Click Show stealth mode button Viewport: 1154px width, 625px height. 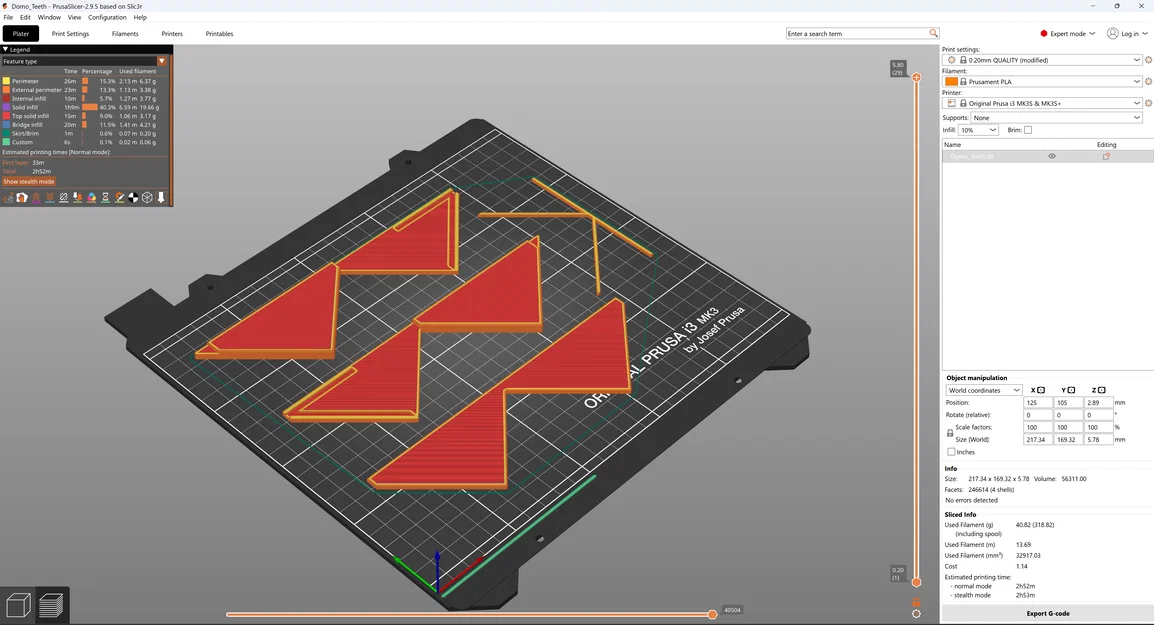(29, 182)
